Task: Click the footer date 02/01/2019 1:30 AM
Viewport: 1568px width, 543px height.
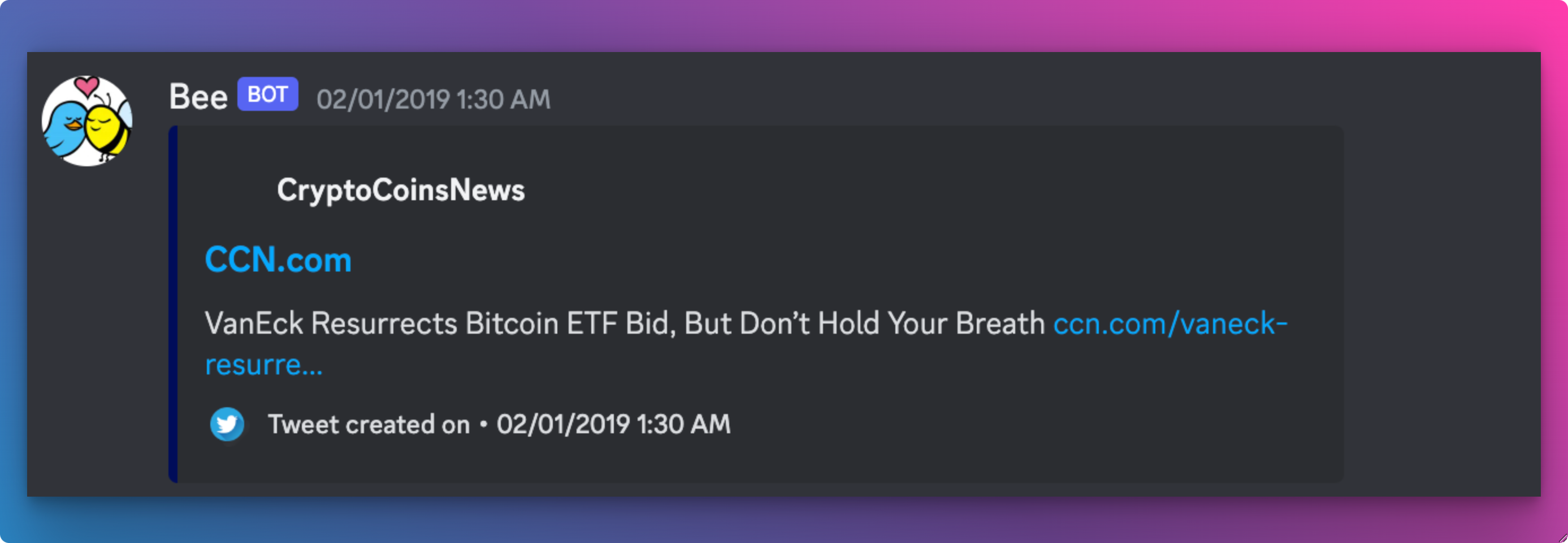Action: click(613, 425)
